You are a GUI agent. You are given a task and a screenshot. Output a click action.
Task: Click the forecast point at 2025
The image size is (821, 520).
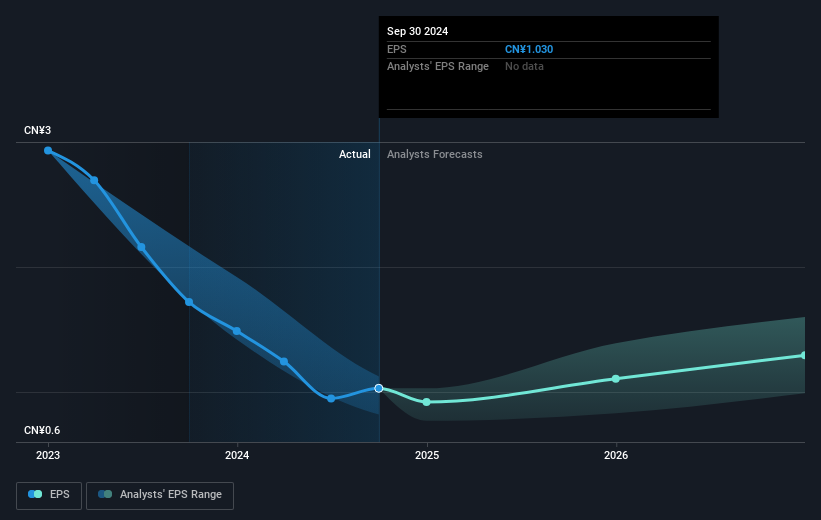click(427, 402)
